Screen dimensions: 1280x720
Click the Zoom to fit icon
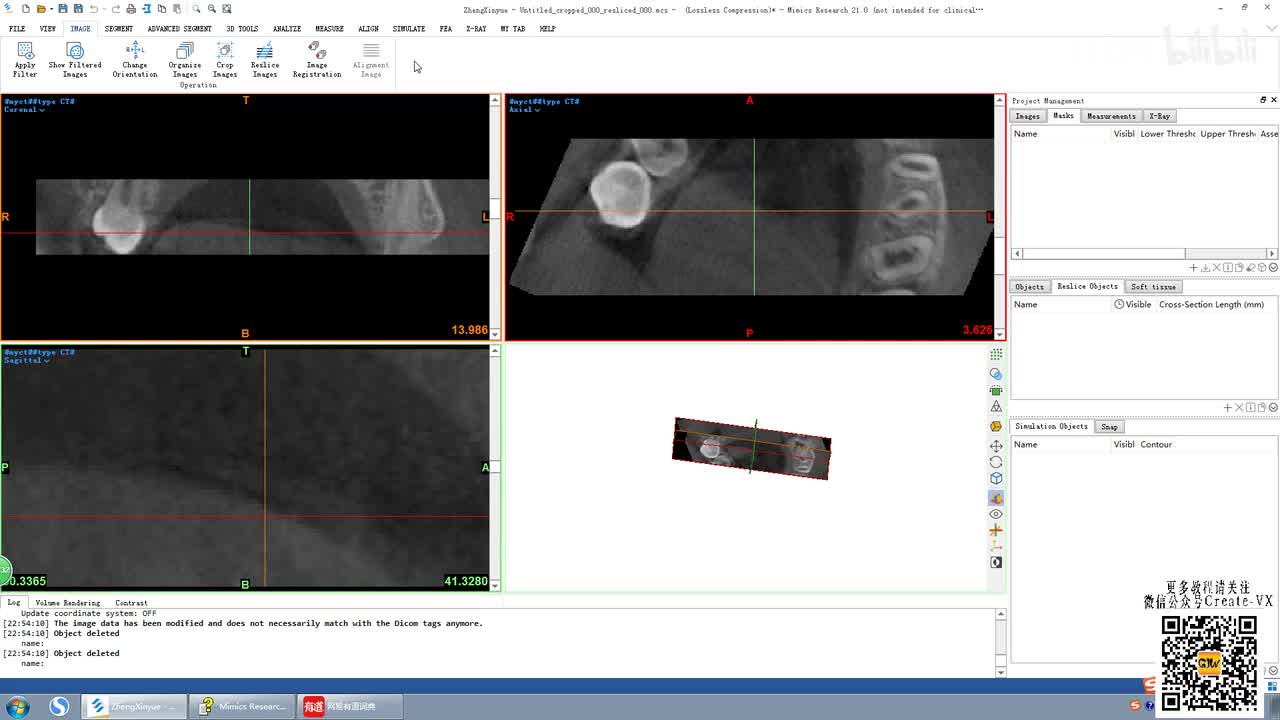227,9
